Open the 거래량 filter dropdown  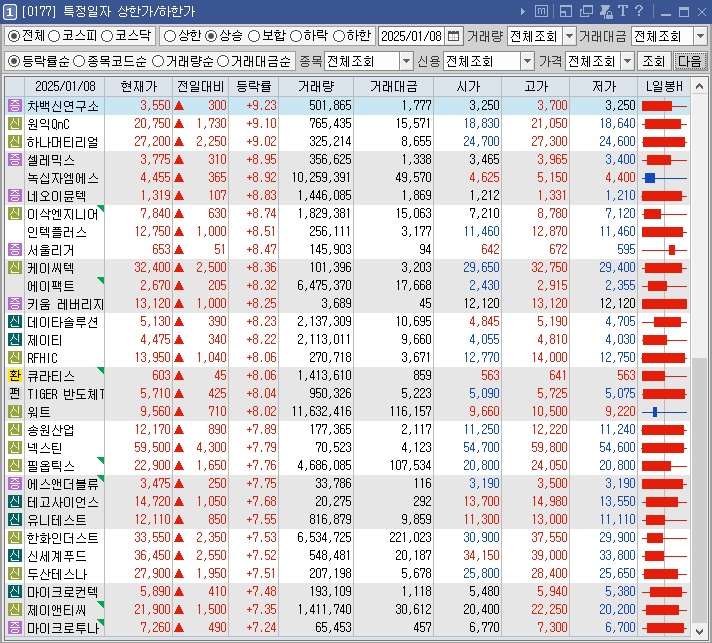tap(569, 36)
